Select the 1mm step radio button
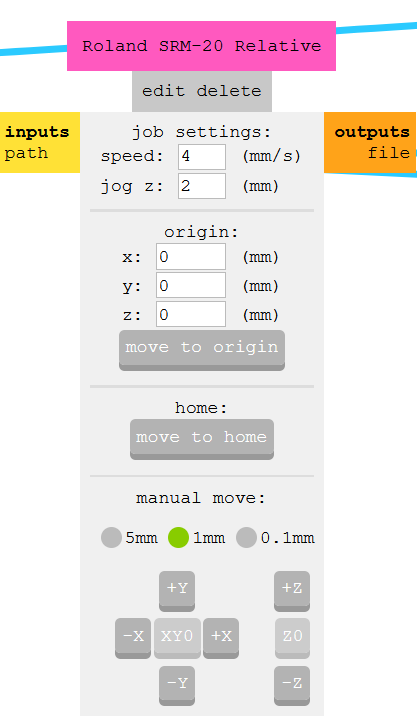This screenshot has width=417, height=716. [179, 537]
